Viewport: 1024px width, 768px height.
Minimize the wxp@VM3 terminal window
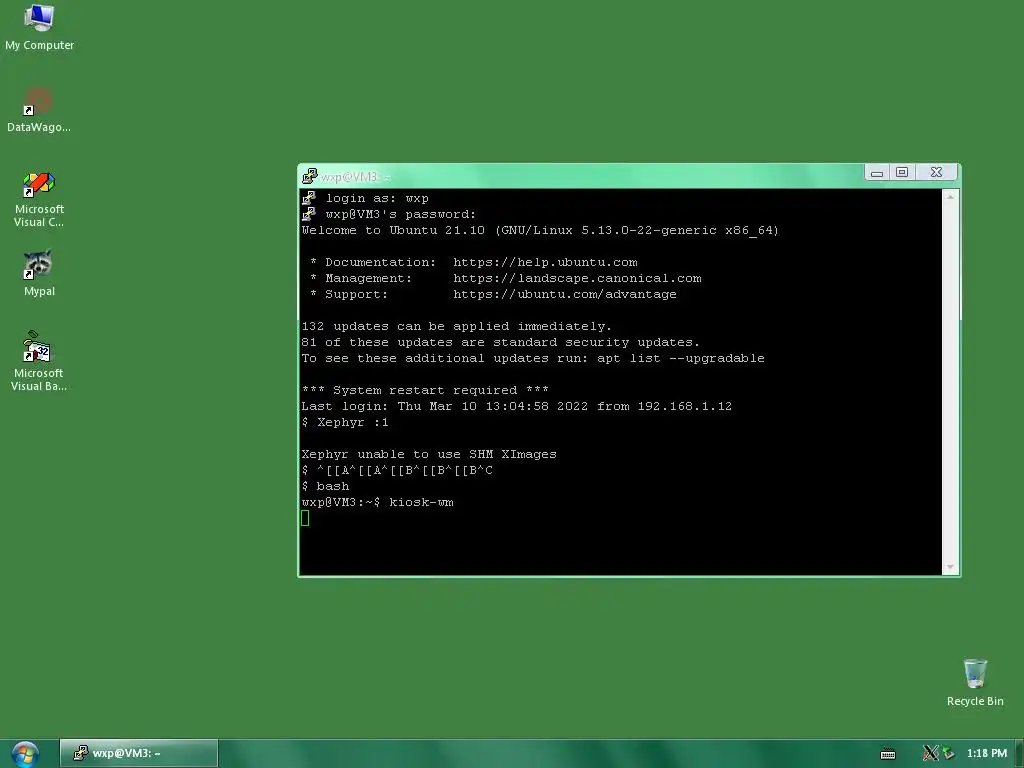coord(877,172)
